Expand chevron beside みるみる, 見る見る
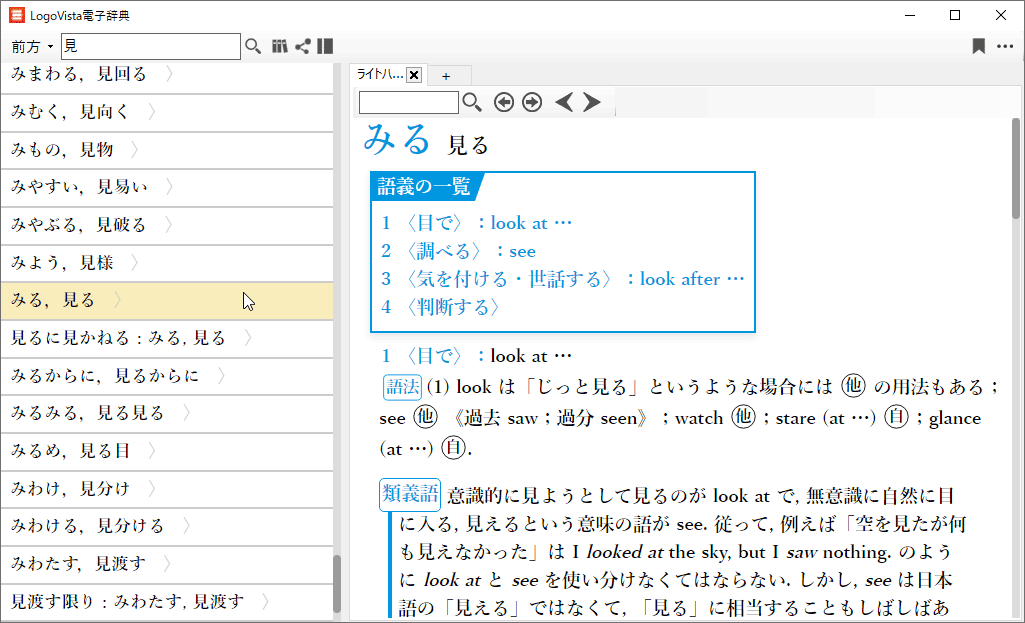This screenshot has width=1025, height=623. coord(186,413)
